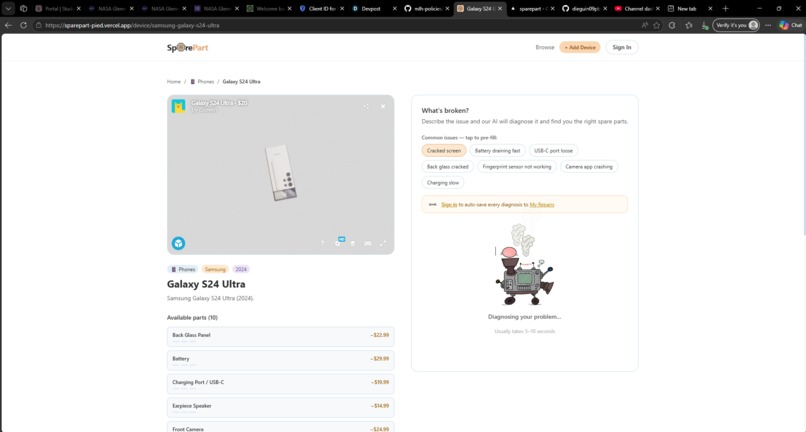Open the Verify it's you profile button
Image resolution: width=806 pixels, height=432 pixels.
click(736, 25)
